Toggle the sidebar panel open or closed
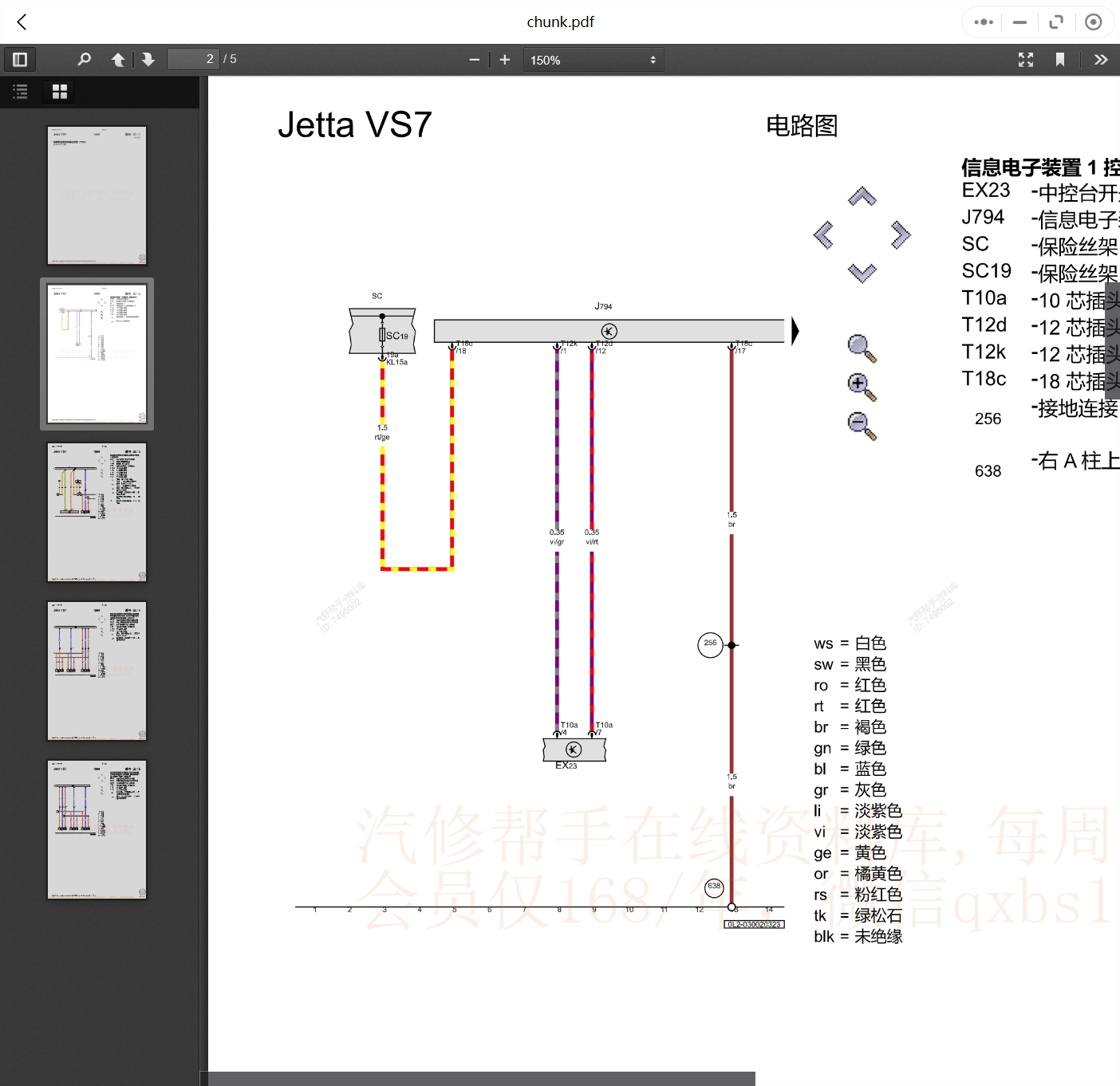1120x1086 pixels. pyautogui.click(x=20, y=59)
